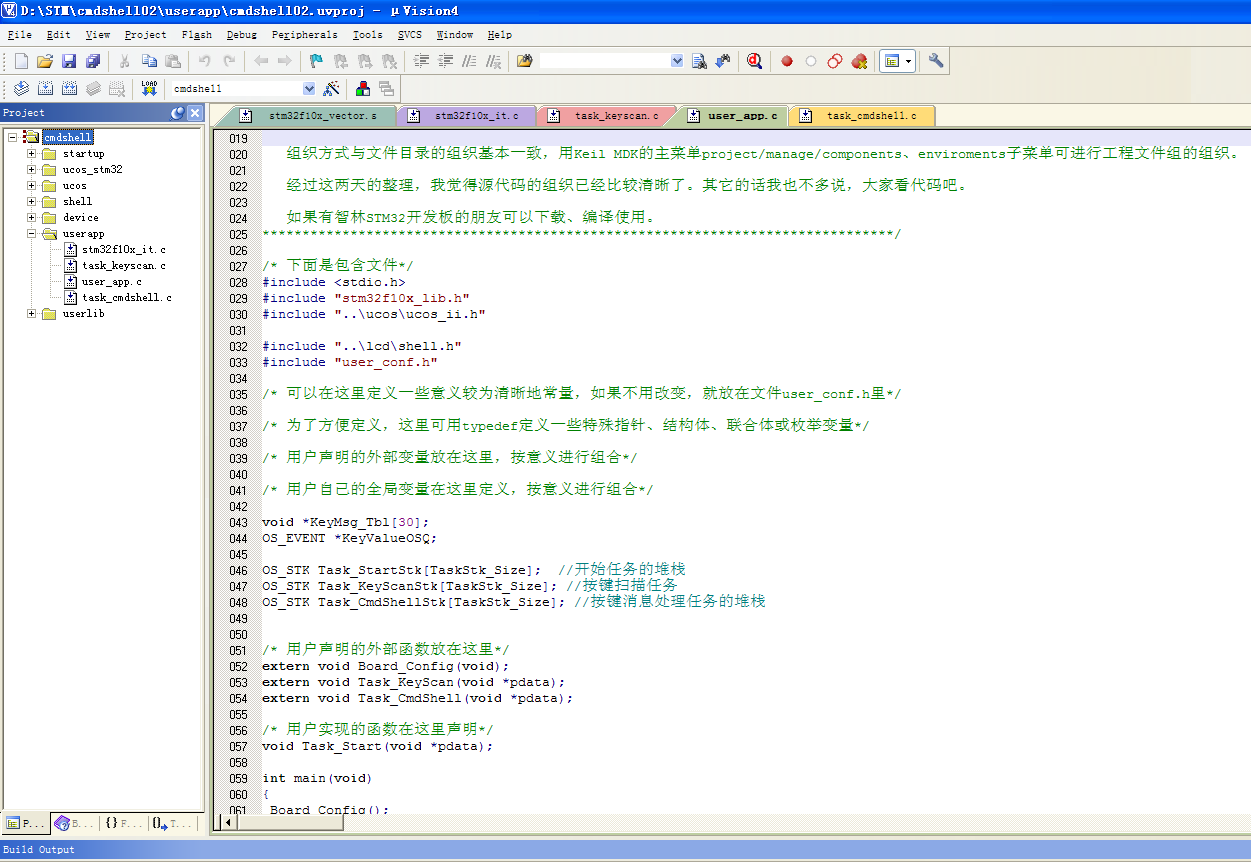Open the window view dropdown arrow

[x=908, y=61]
